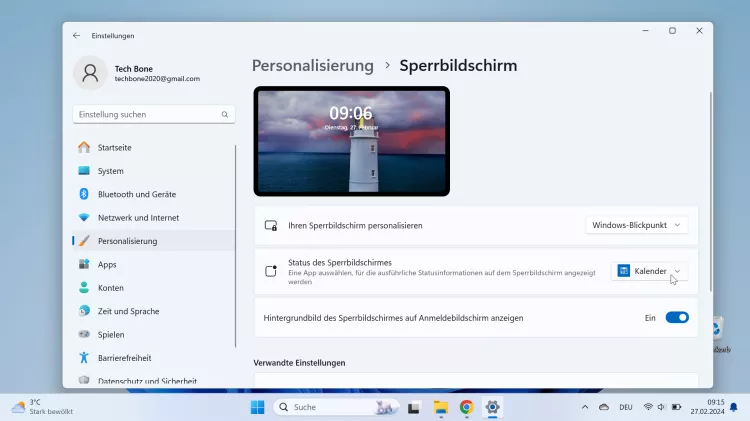Open Datenschutz und Sicherheit settings

(x=154, y=380)
